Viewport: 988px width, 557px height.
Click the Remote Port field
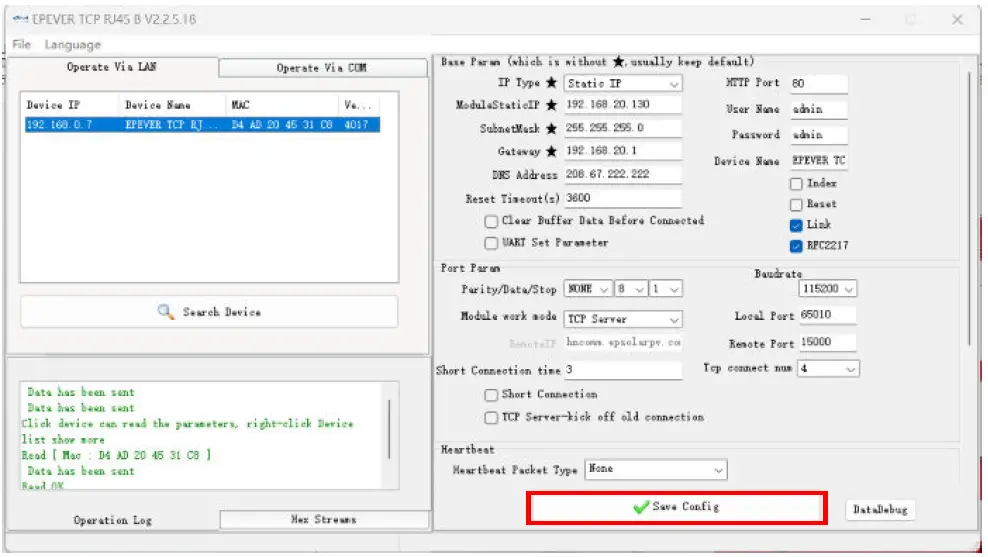[x=827, y=342]
